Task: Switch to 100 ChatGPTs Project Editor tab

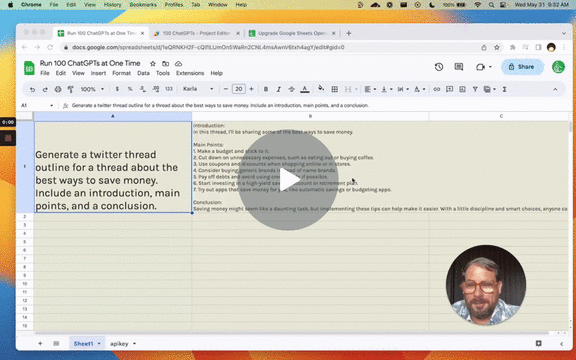Action: tap(196, 33)
